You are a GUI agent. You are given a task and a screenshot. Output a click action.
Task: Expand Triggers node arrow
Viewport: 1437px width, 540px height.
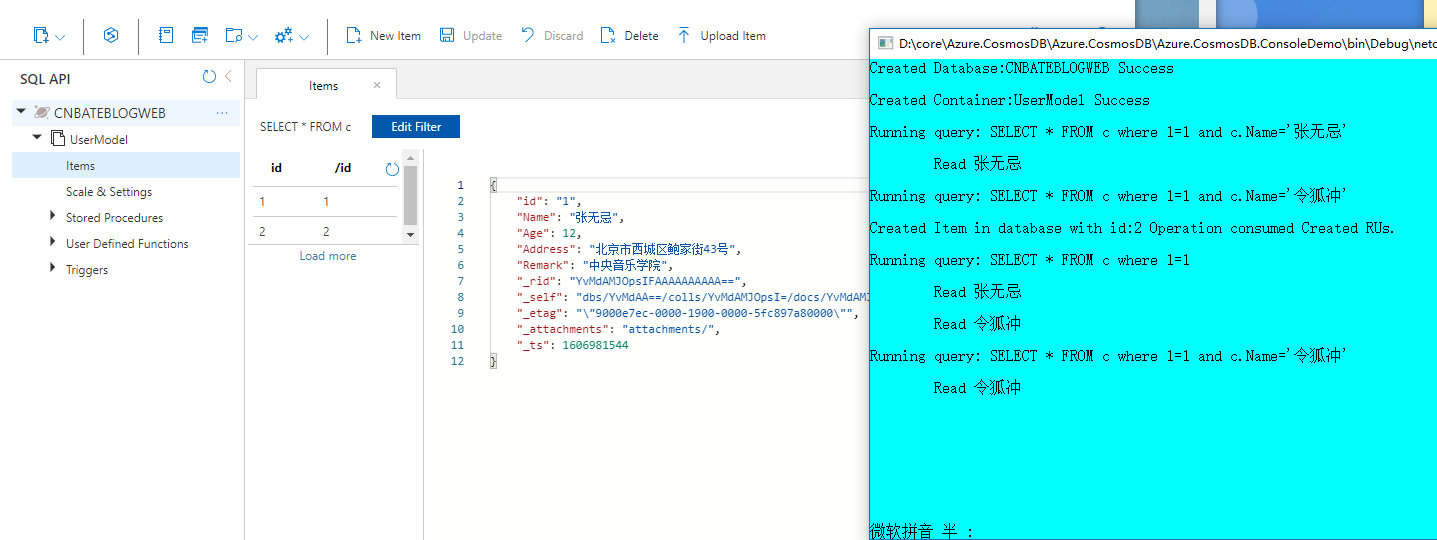53,268
